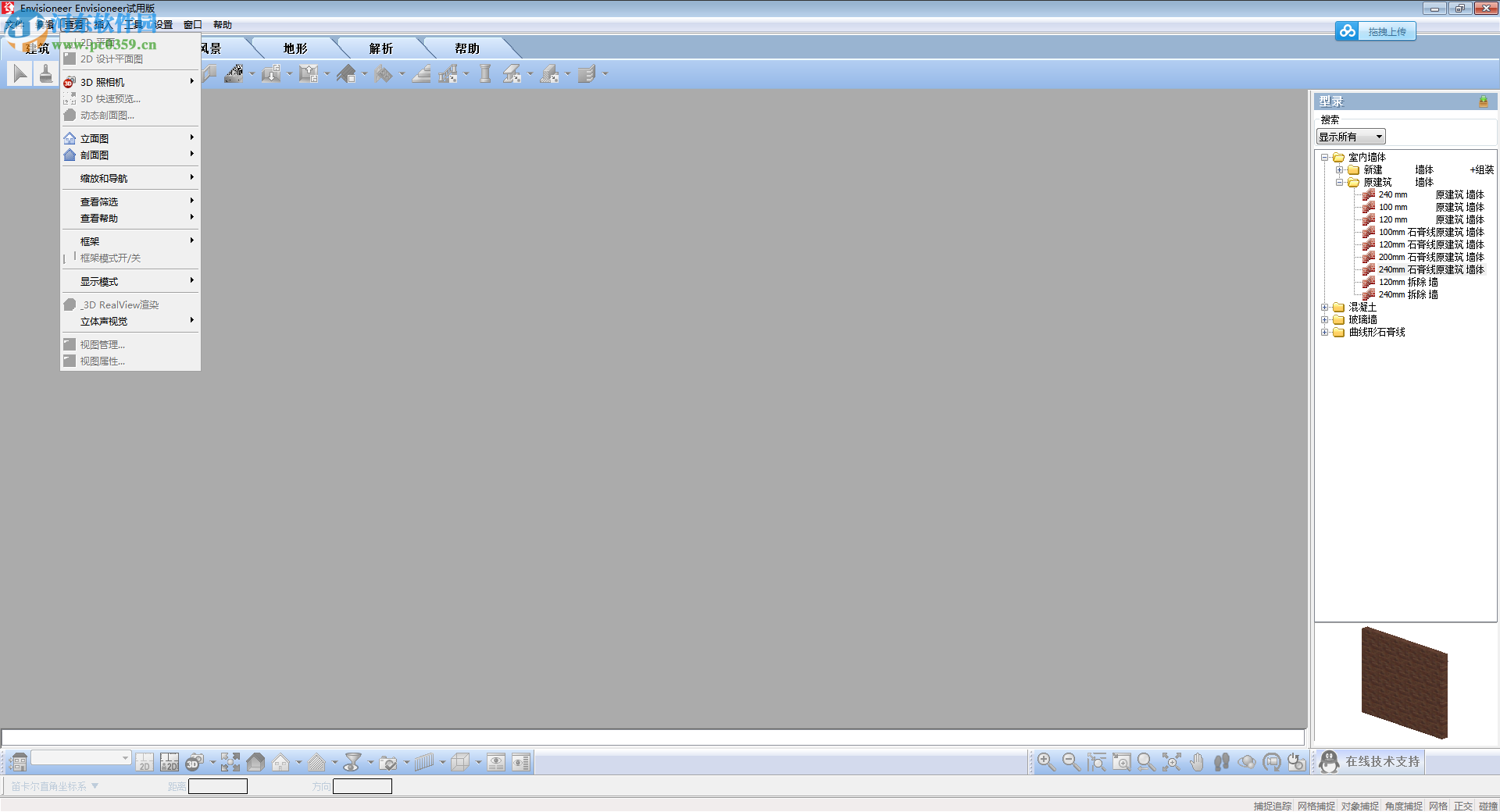Click the column tool icon
The height and width of the screenshot is (812, 1500).
(x=485, y=74)
